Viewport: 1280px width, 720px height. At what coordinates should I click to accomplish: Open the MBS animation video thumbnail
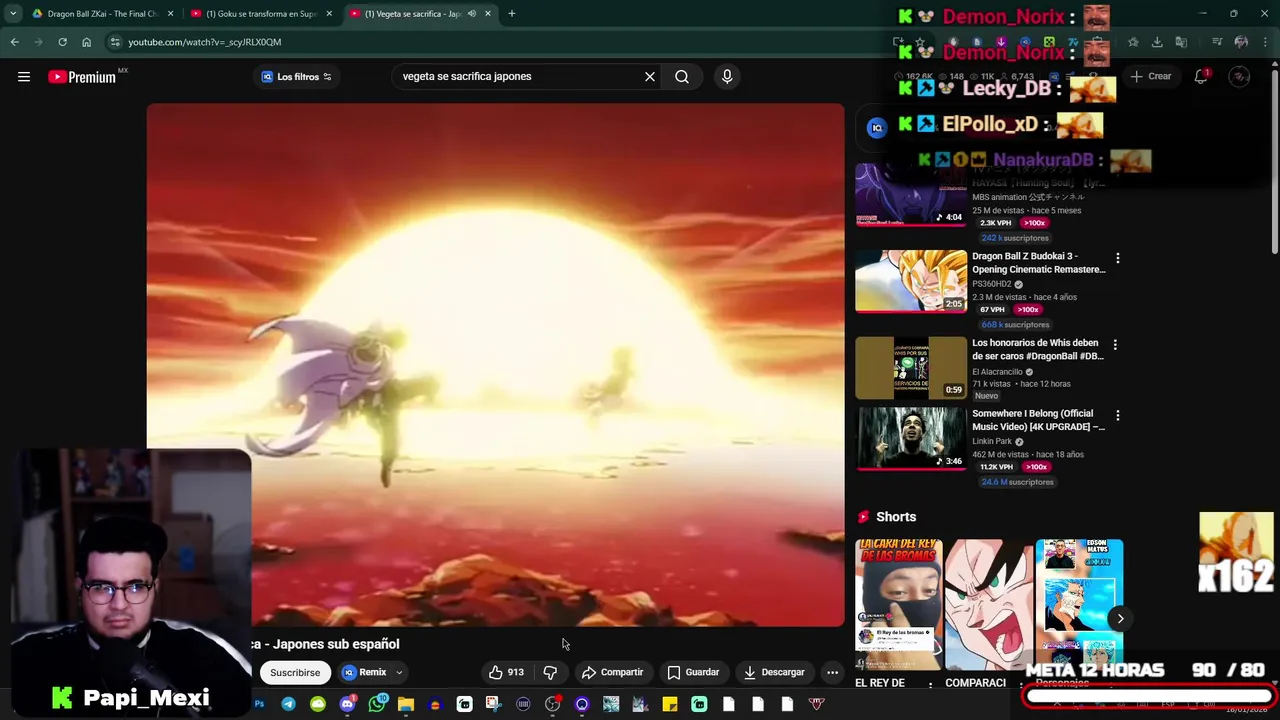pos(911,195)
